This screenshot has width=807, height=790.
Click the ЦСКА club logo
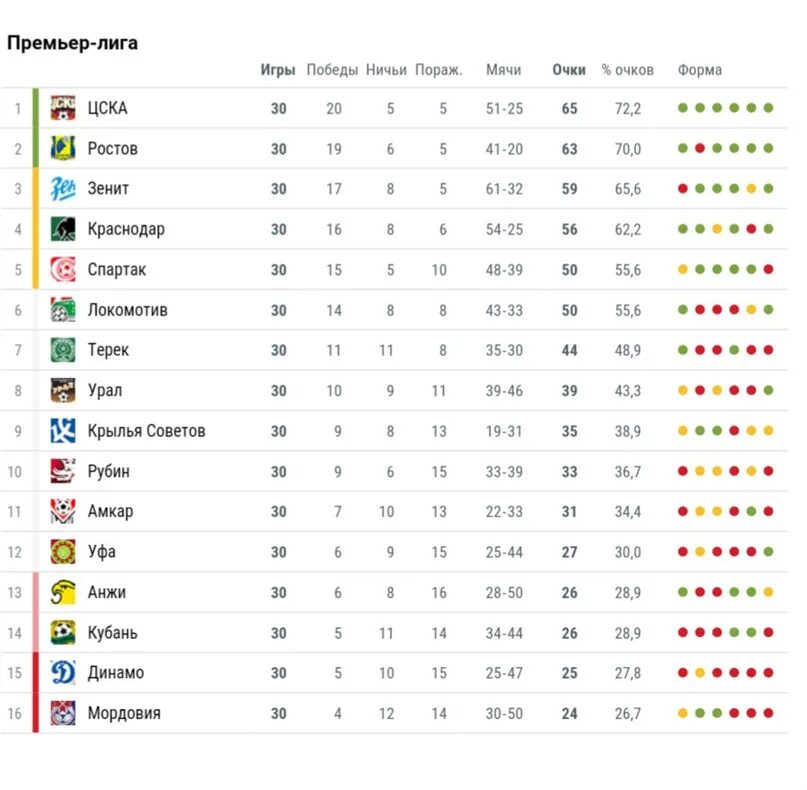[x=63, y=108]
